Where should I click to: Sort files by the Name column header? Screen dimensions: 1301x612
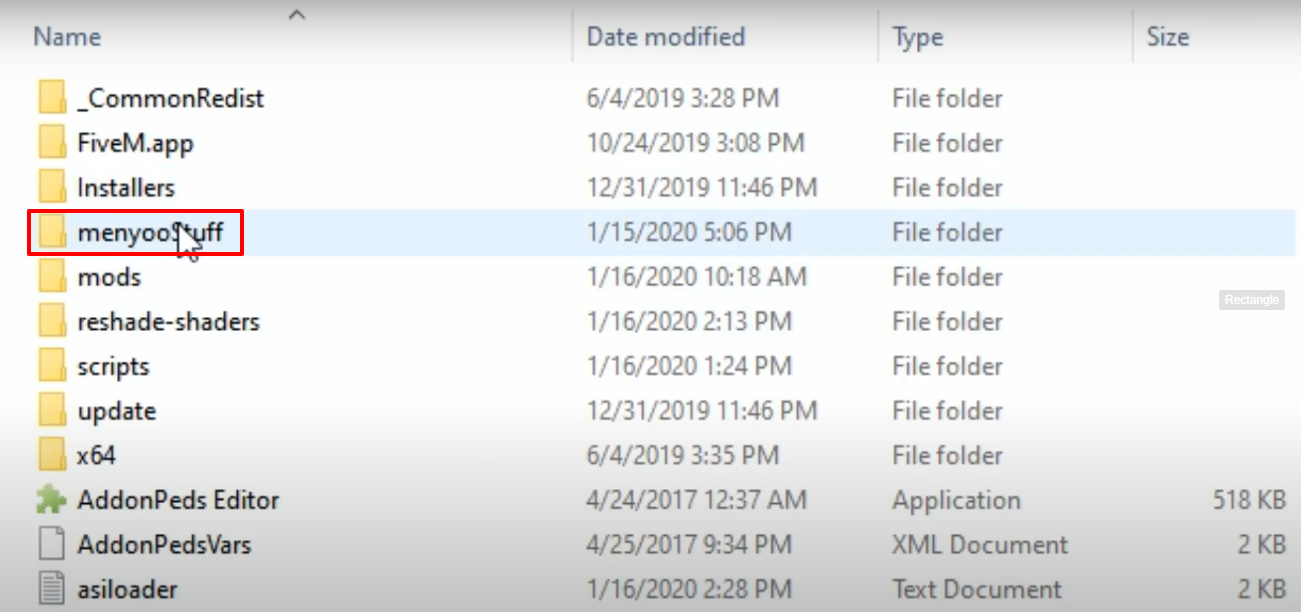pyautogui.click(x=68, y=37)
